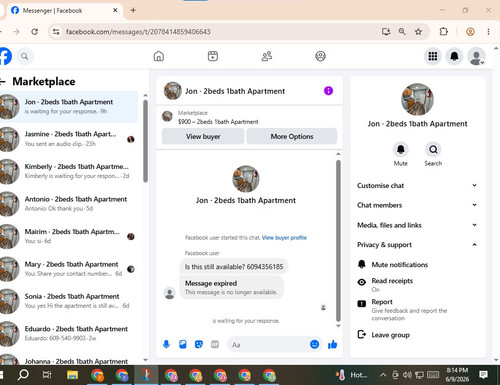
Task: Open the profile circle icon in top navigation
Action: pyautogui.click(x=320, y=56)
